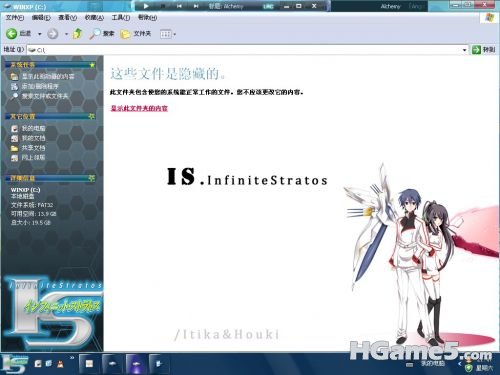
Task: Click the green Go button
Action: pyautogui.click(x=483, y=50)
